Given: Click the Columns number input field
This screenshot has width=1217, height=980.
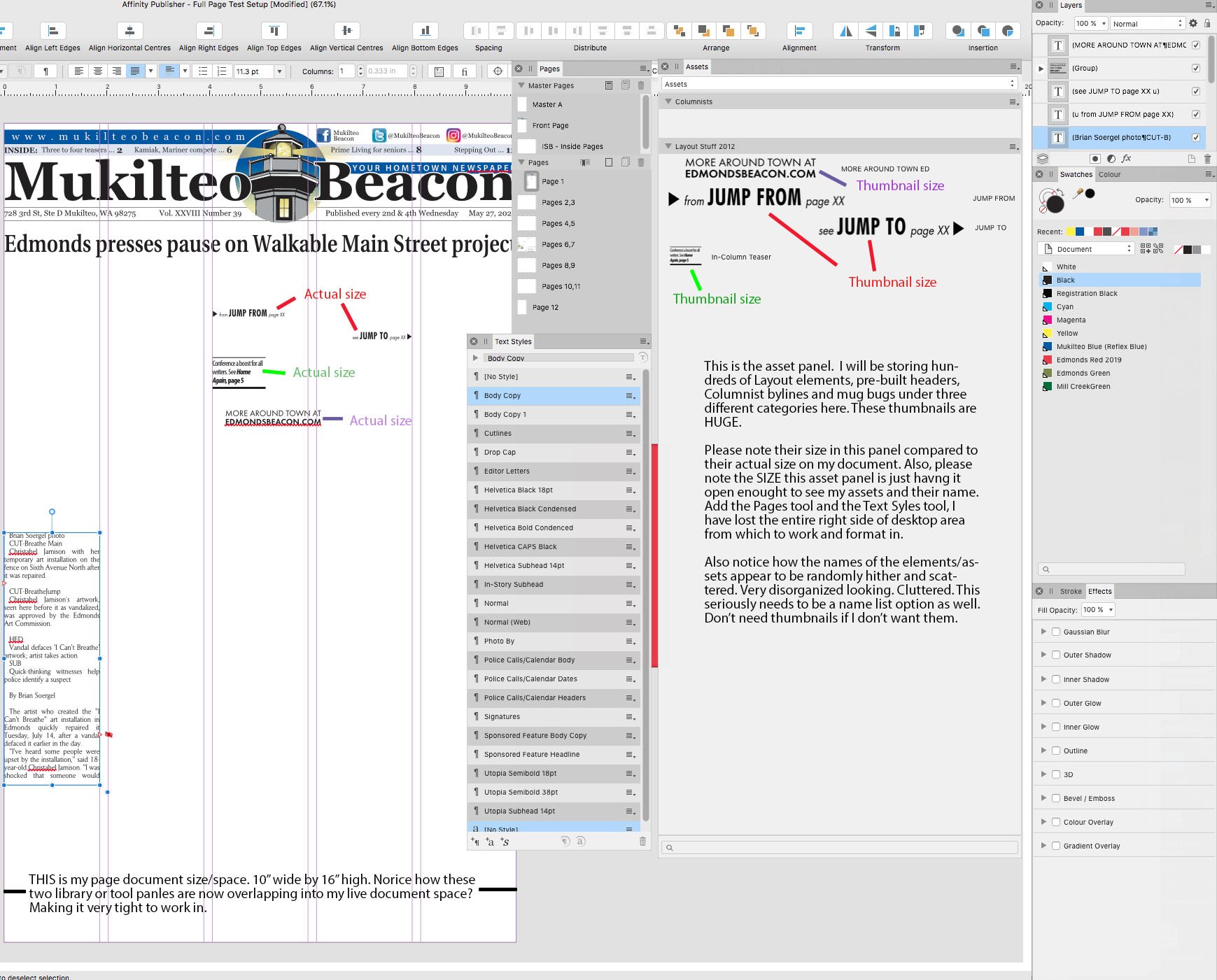Looking at the screenshot, I should click(x=347, y=71).
